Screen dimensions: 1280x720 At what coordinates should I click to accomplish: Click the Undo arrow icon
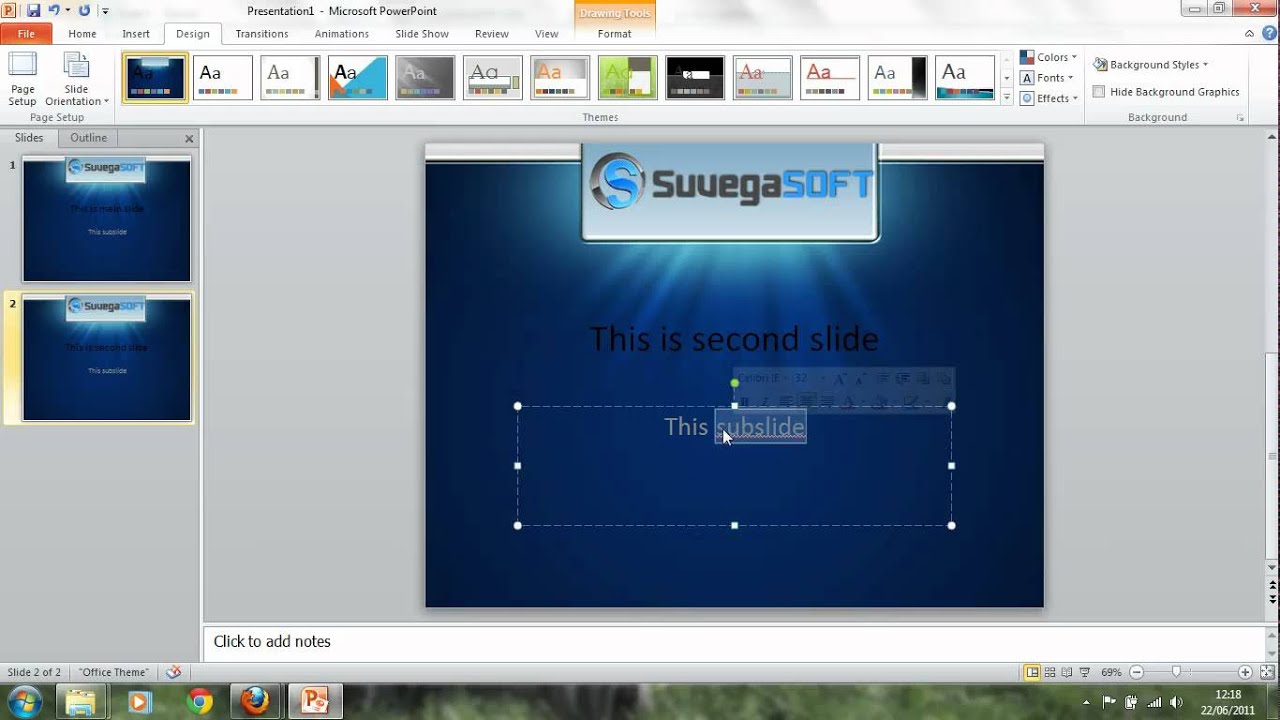54,11
